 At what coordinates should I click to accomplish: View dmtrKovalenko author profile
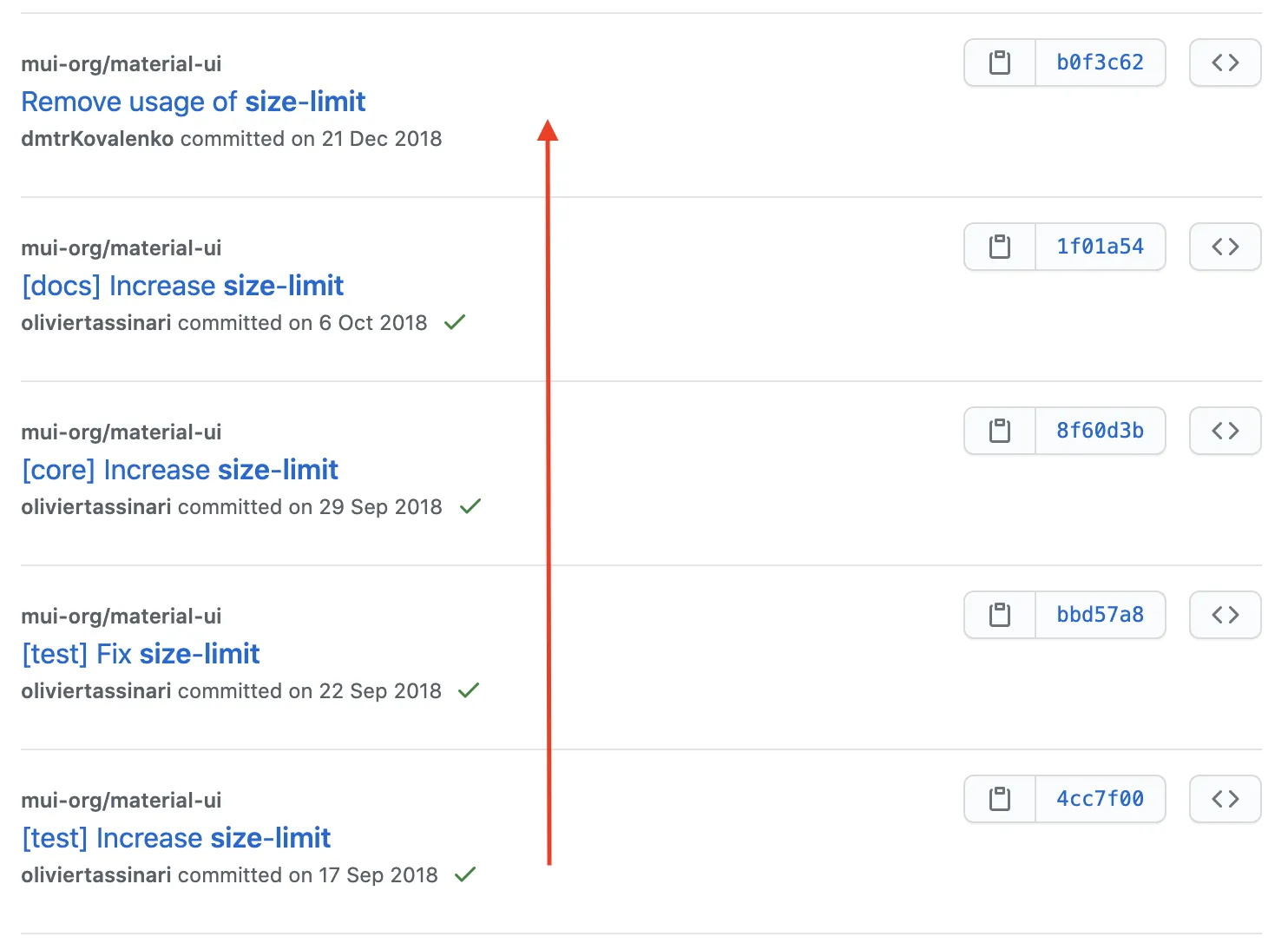pyautogui.click(x=97, y=139)
